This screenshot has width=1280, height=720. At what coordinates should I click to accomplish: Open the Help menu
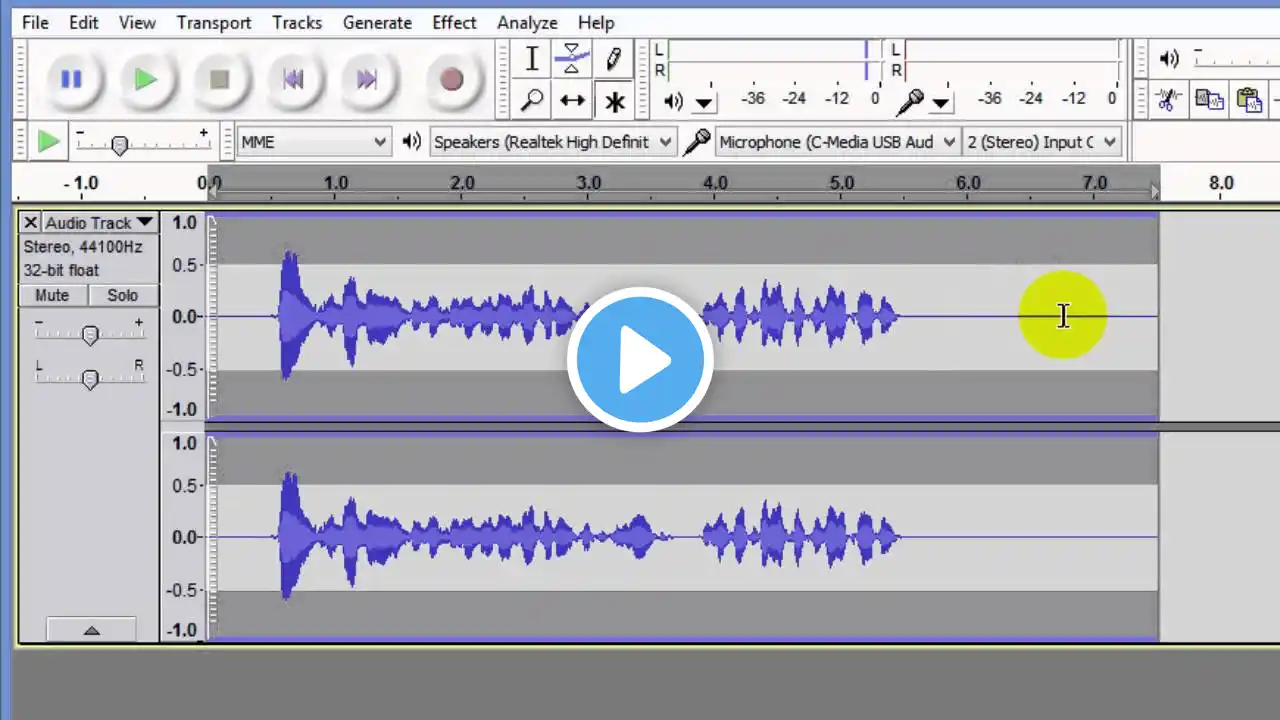click(596, 22)
